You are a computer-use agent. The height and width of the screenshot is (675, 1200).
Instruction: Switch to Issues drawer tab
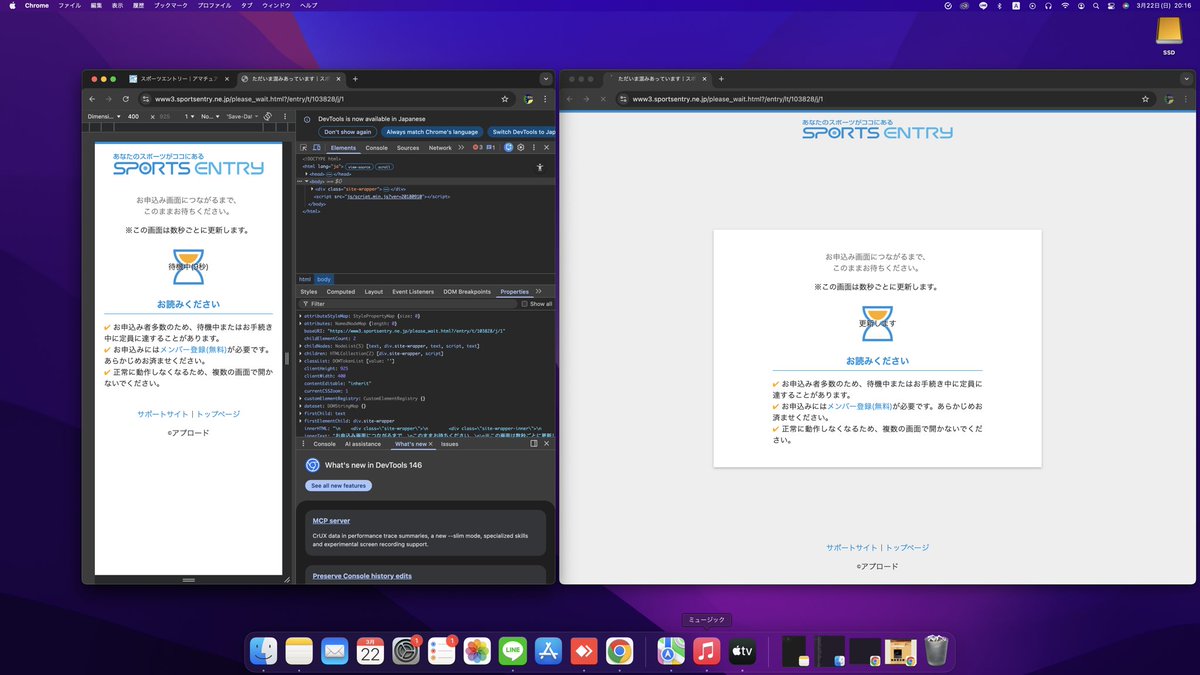click(450, 444)
